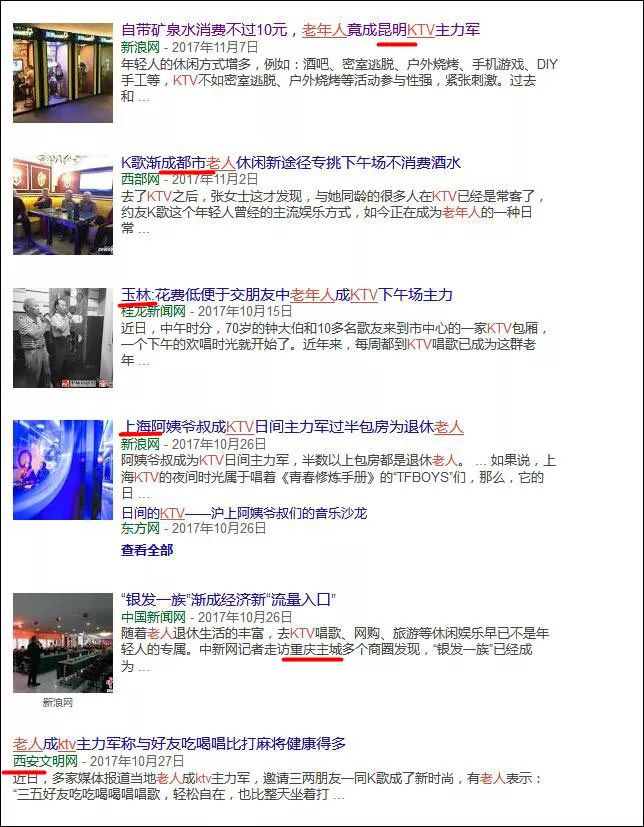Visit 新浪网 source under the Shanghai headline
Viewport: 644px width, 827px height.
point(140,444)
